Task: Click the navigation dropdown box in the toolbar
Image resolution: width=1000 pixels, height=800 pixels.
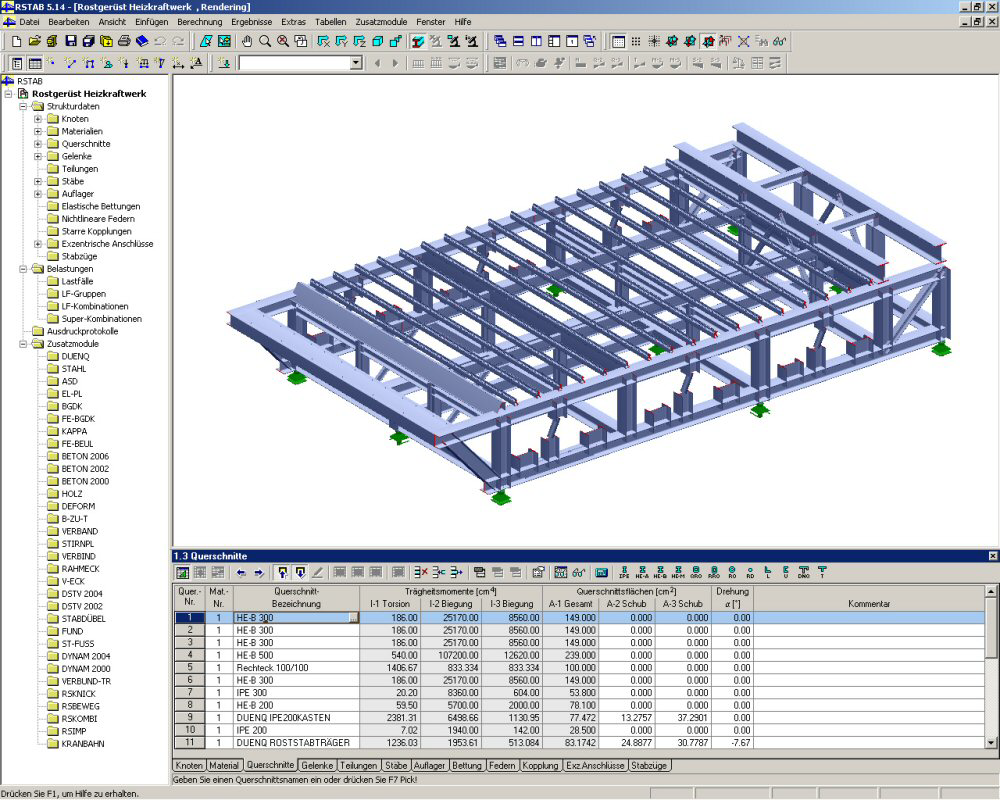Action: (300, 62)
